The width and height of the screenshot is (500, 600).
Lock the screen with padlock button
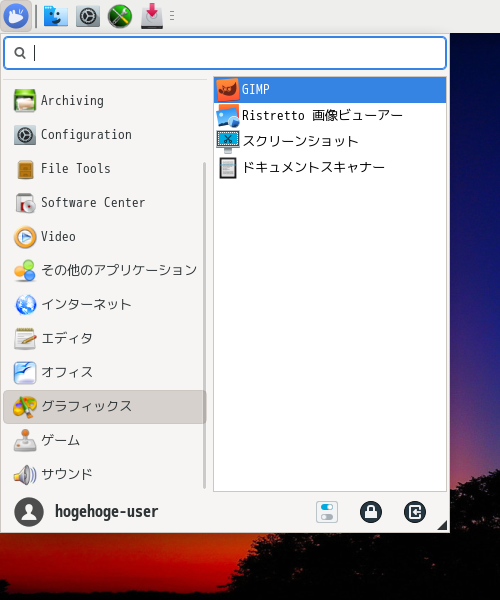(371, 512)
